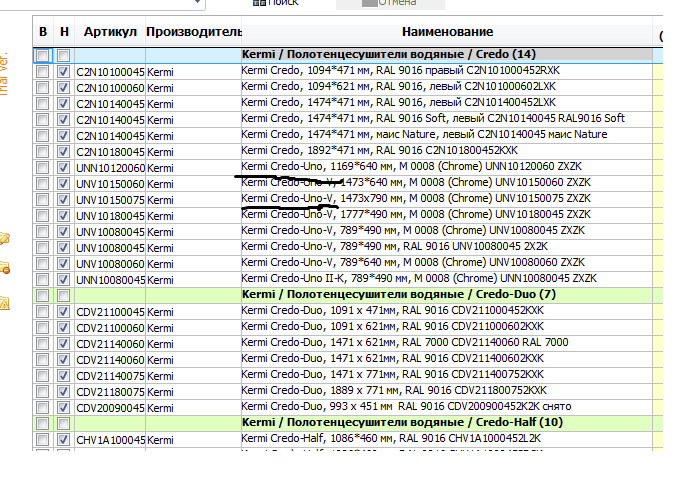The width and height of the screenshot is (687, 479).
Task: Click name 'Kermi Credo-Uno-V, 1473x790 мм'
Action: click(416, 199)
